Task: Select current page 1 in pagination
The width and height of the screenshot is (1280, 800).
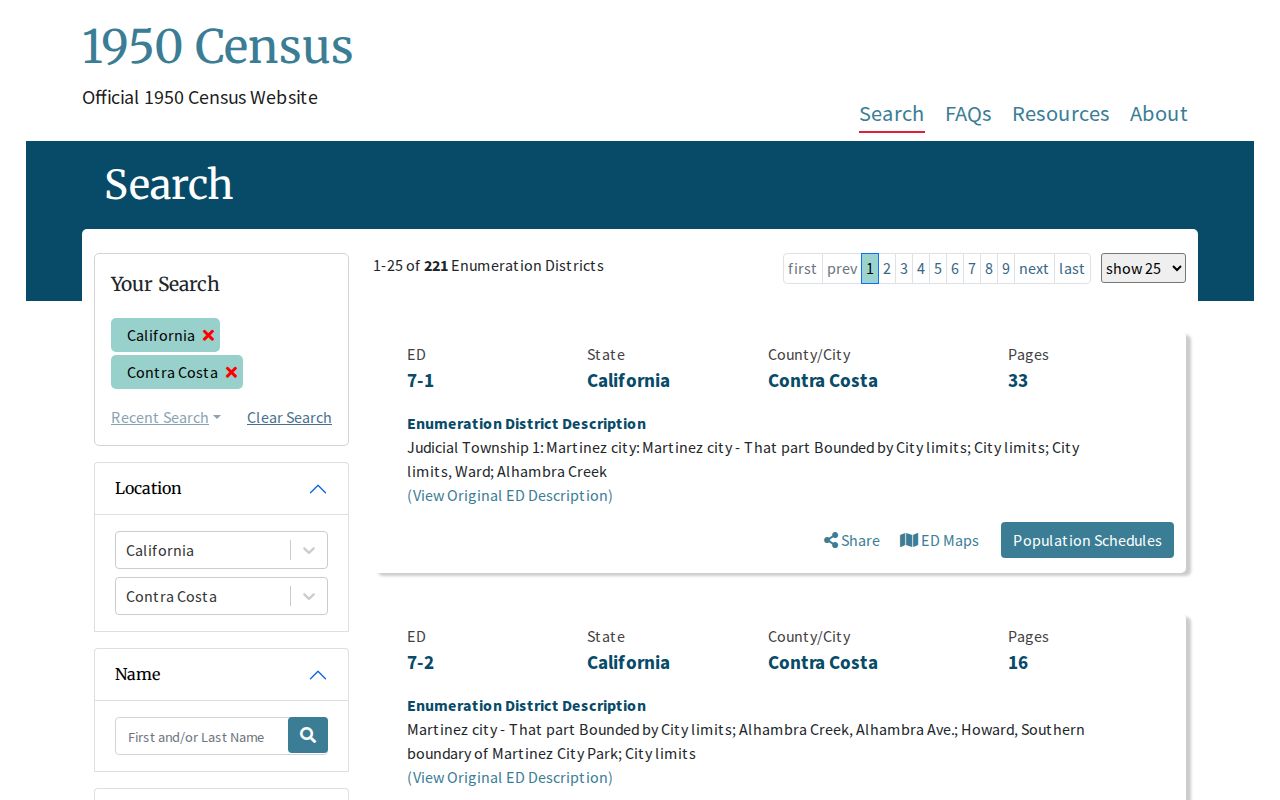Action: tap(870, 268)
